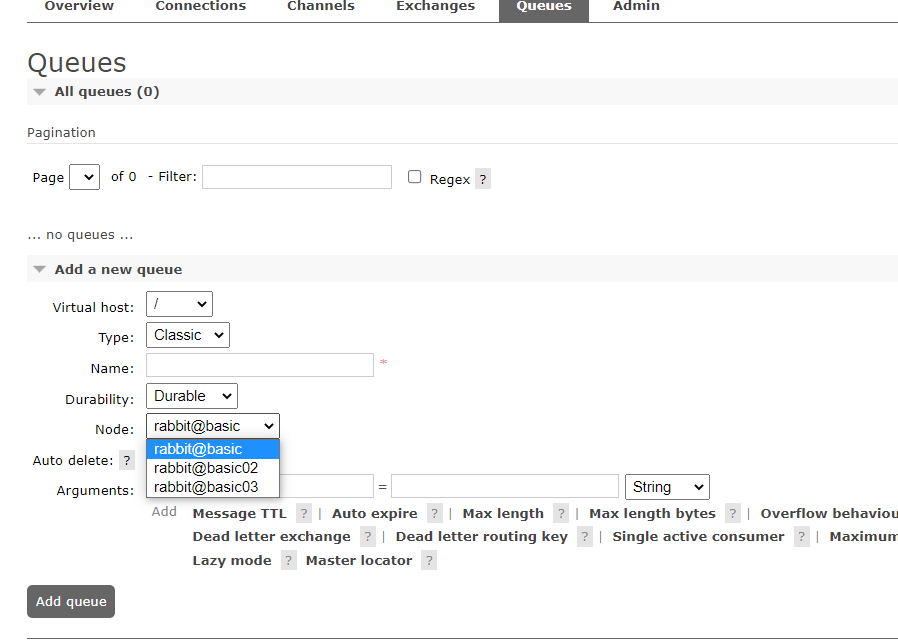Open help for Single active consumer
This screenshot has width=898, height=640.
(x=802, y=537)
